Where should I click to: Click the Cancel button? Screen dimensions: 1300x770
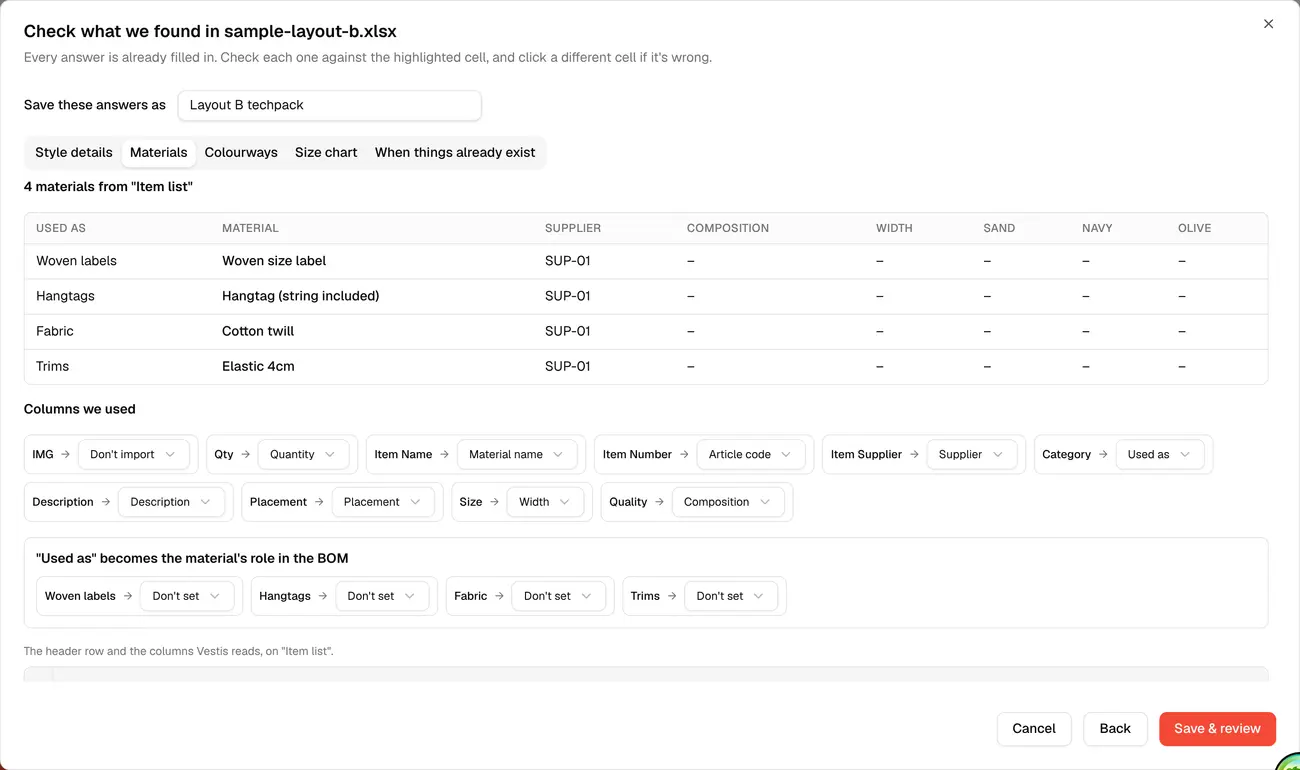pos(1034,729)
